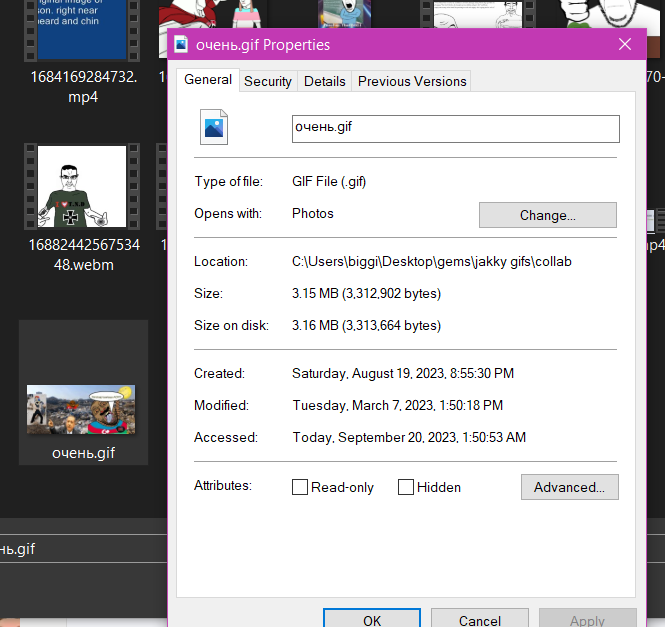The width and height of the screenshot is (665, 627).
Task: Click the Cancel button
Action: [479, 620]
